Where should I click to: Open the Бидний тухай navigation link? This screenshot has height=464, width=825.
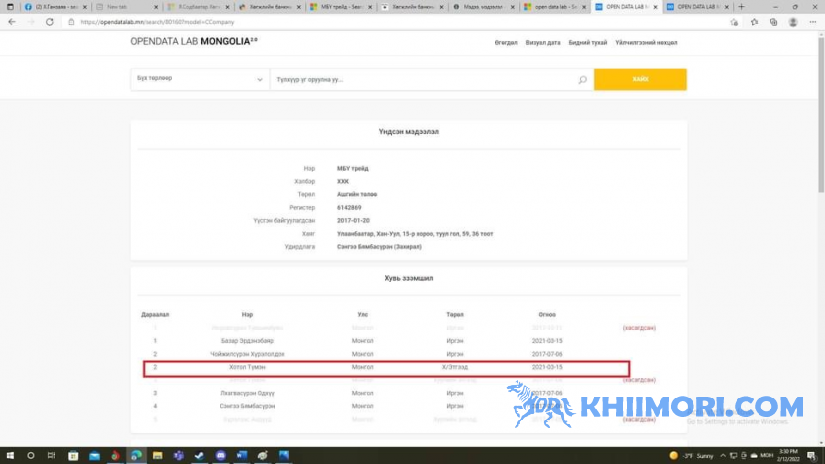click(x=588, y=43)
